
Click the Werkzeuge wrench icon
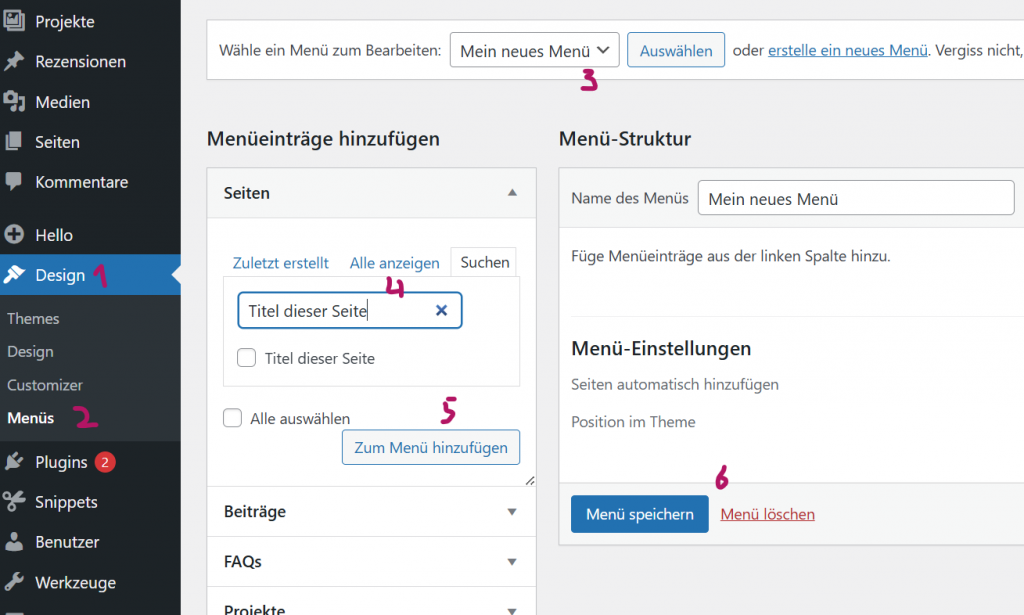14,582
